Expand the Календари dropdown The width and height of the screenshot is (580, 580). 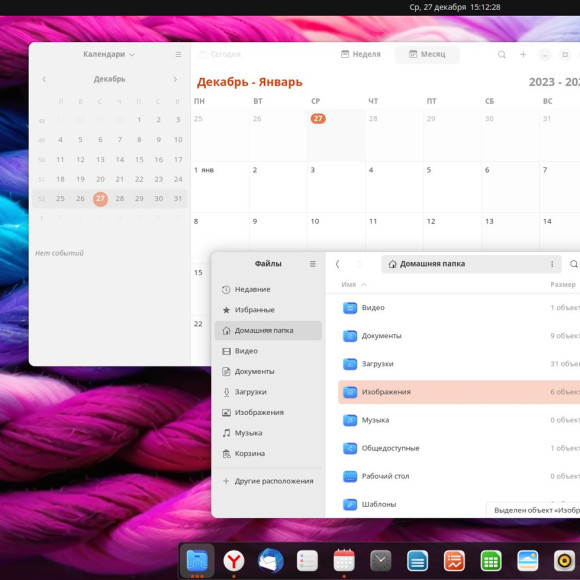[x=109, y=54]
